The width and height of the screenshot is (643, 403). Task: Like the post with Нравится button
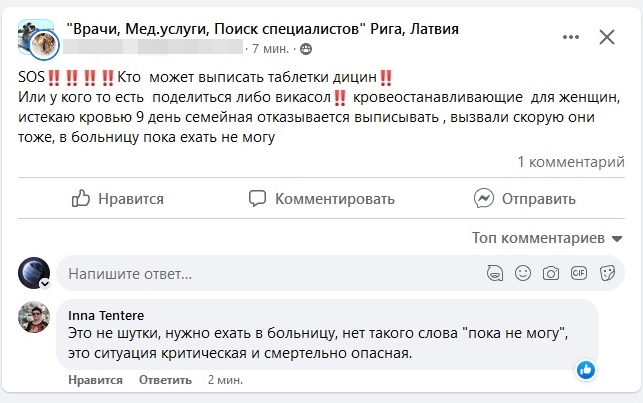(x=118, y=199)
